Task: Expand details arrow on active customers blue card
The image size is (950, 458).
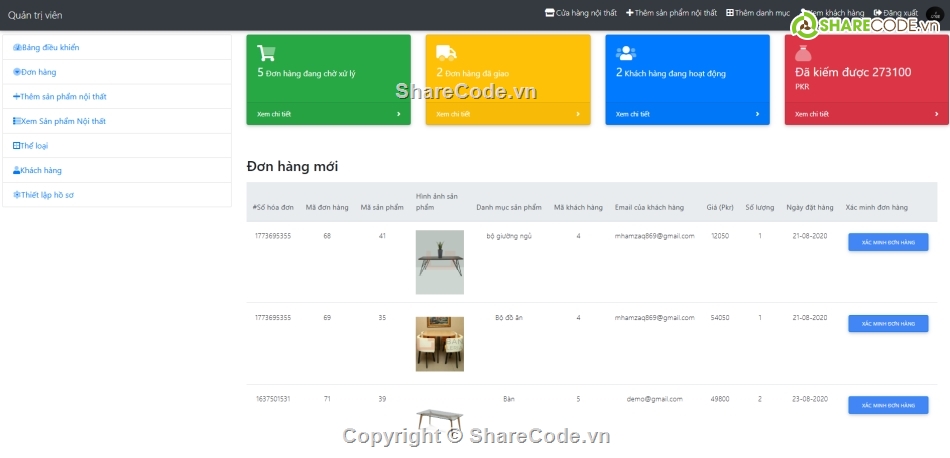Action: pyautogui.click(x=757, y=114)
